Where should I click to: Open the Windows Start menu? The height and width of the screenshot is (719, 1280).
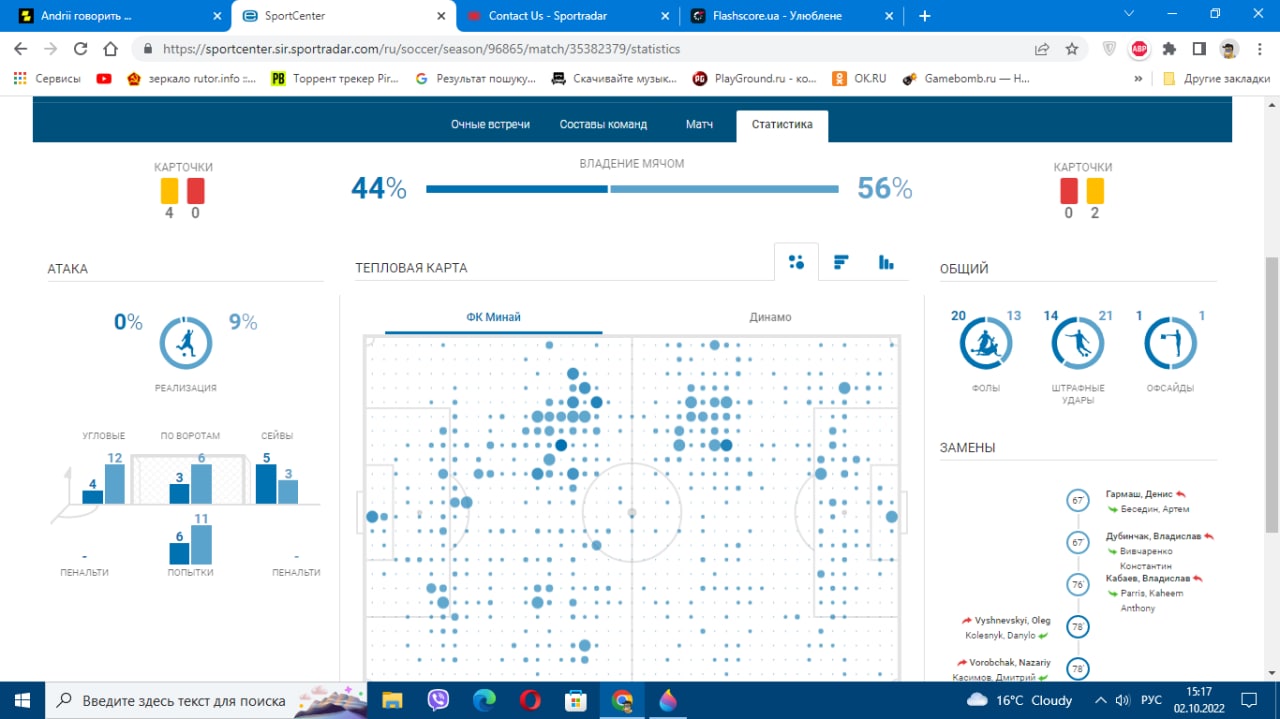23,700
